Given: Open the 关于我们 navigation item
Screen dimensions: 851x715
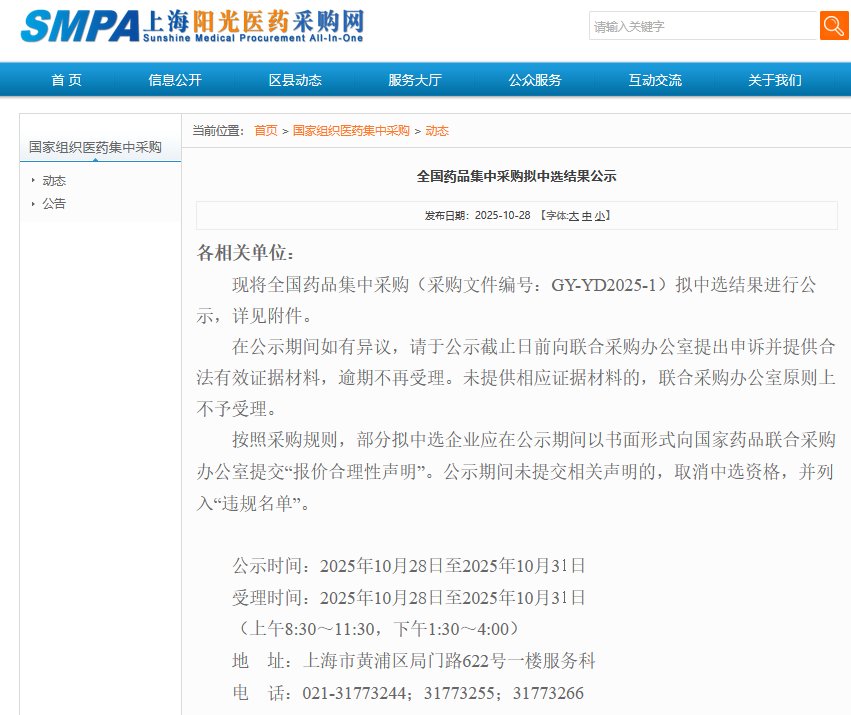Looking at the screenshot, I should pyautogui.click(x=775, y=80).
